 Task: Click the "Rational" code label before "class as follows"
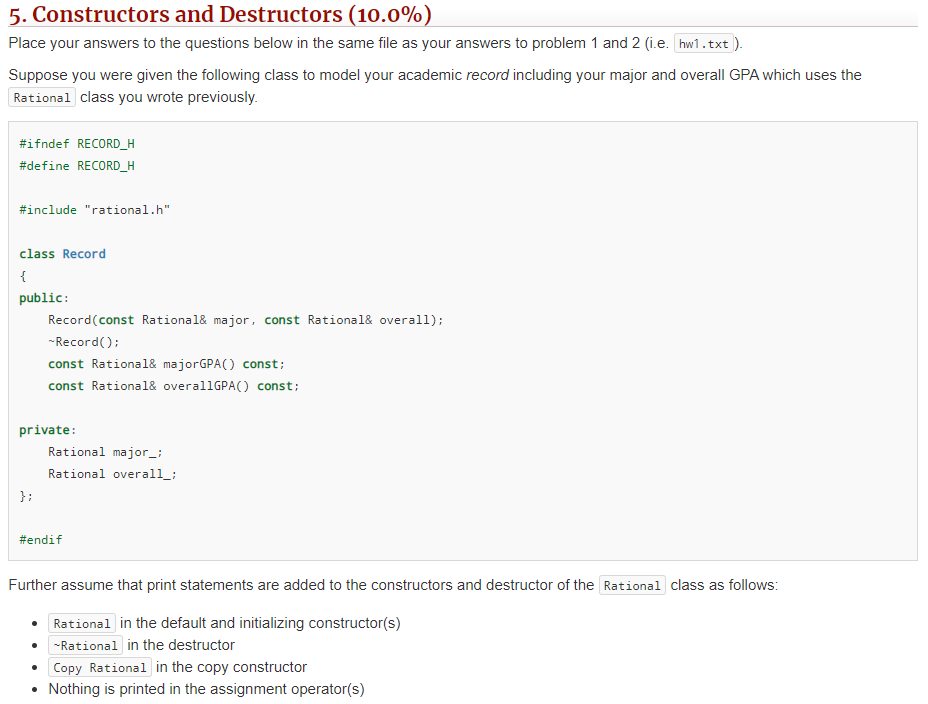tap(632, 586)
